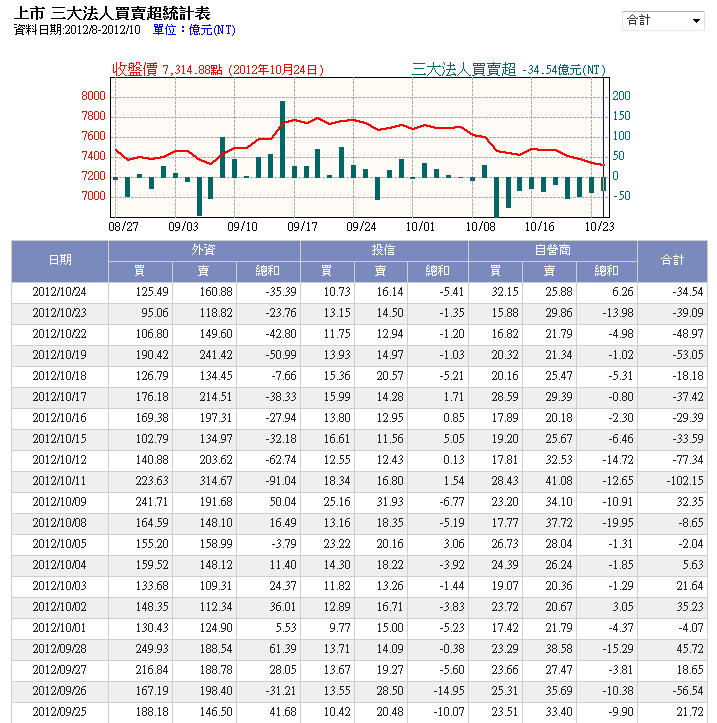Click foreign net value -91.04

281,481
